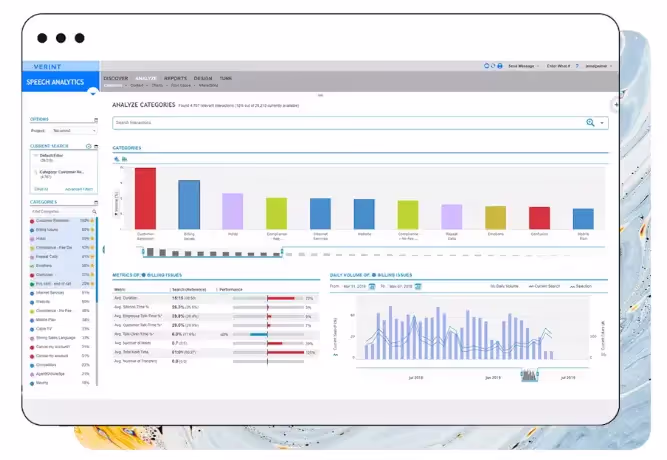Click the Advanced Filters link
667x460 pixels.
79,189
